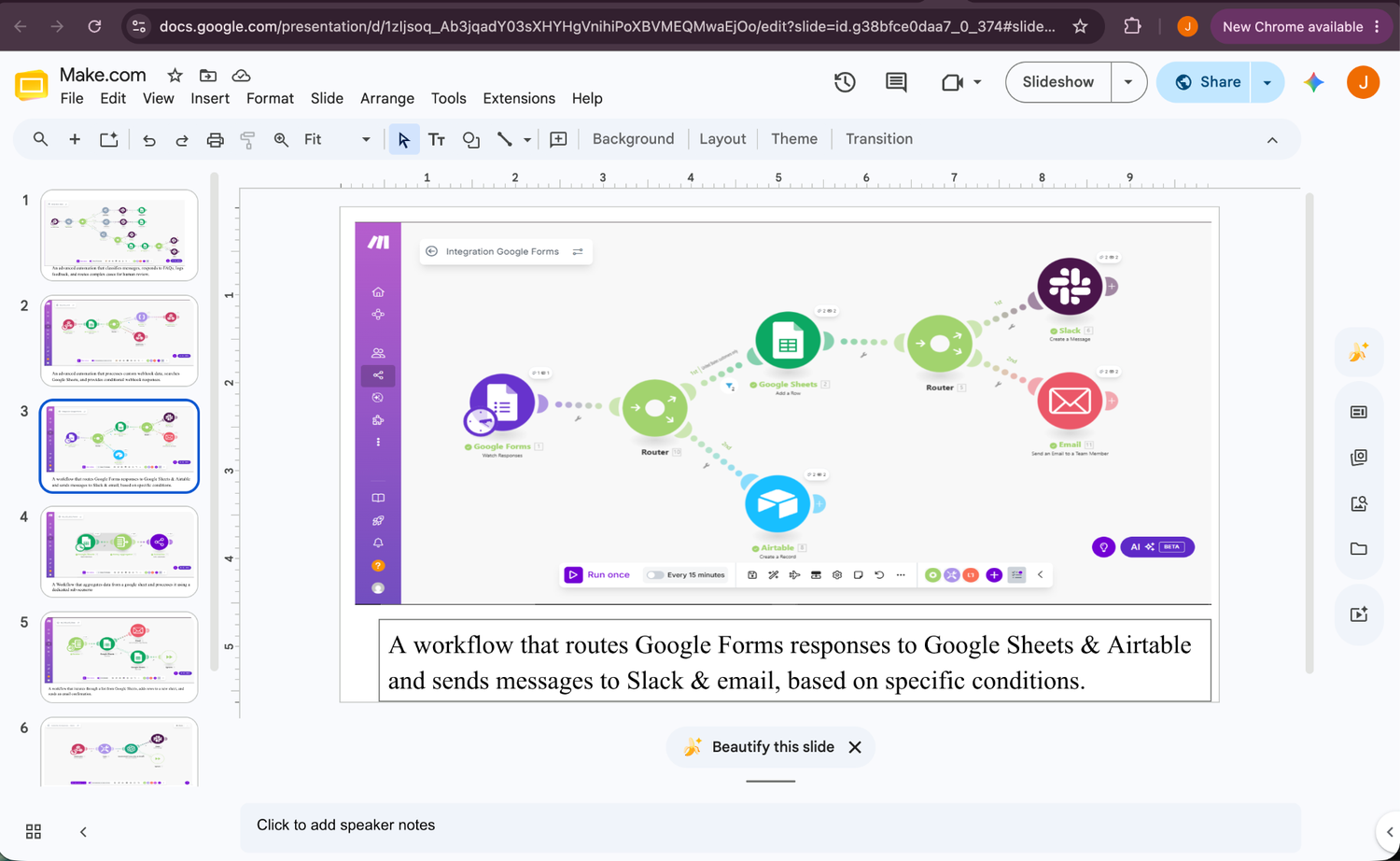This screenshot has height=861, width=1400.
Task: Click the banana beautify icon in sidebar
Action: pyautogui.click(x=1359, y=352)
